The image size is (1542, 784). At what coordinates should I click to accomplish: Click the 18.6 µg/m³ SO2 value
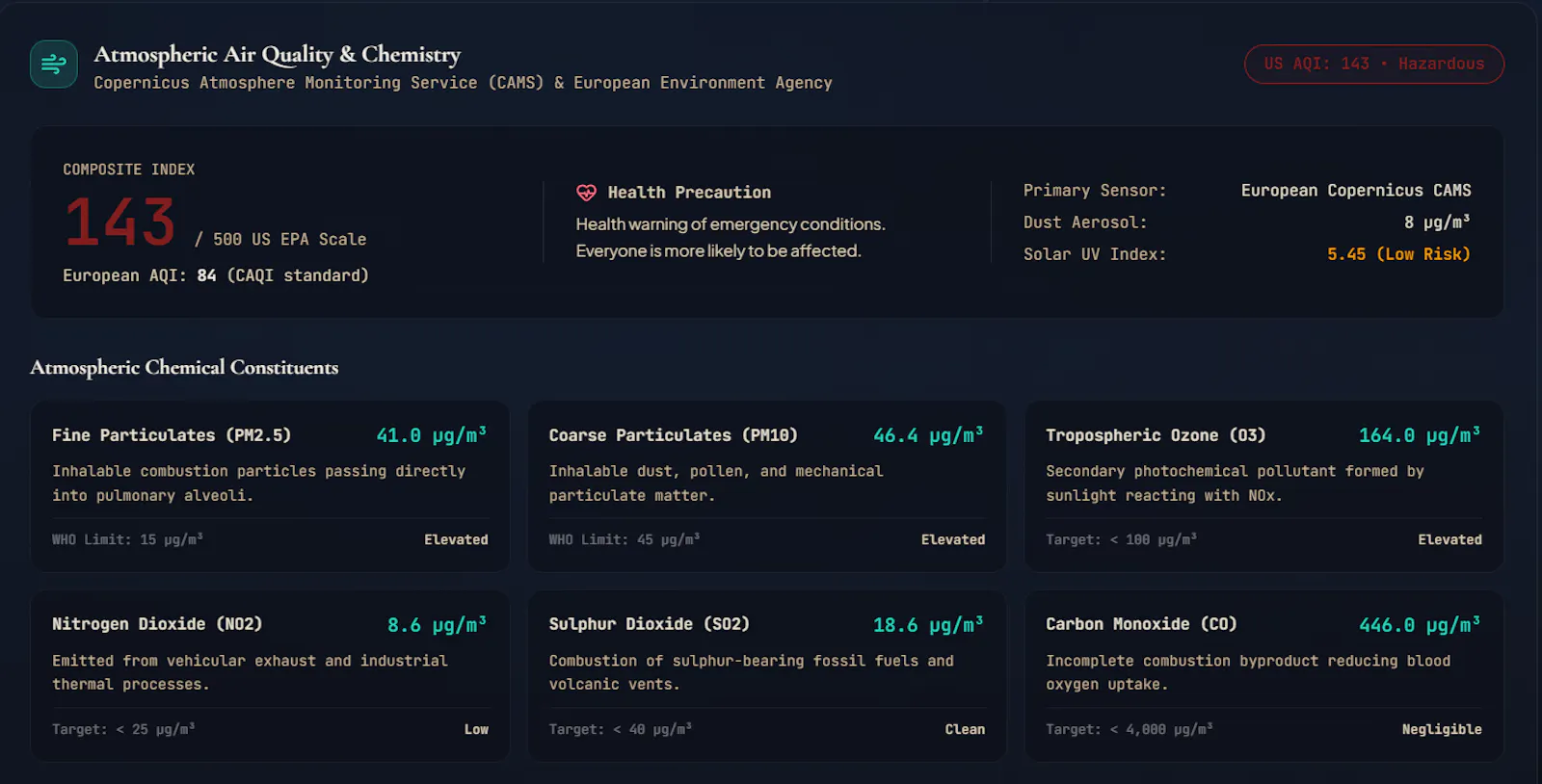(x=928, y=625)
